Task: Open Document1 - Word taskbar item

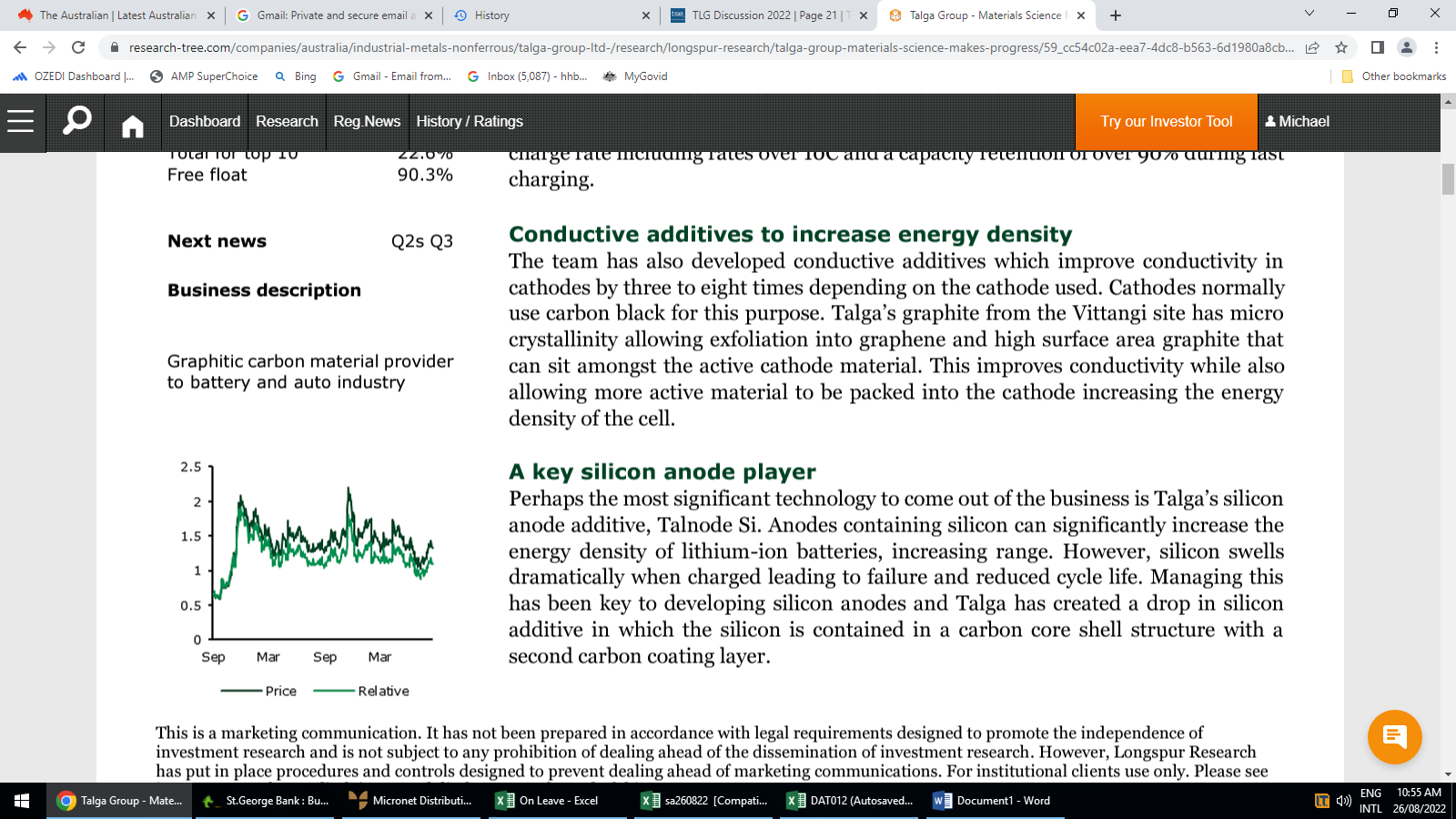Action: (996, 801)
